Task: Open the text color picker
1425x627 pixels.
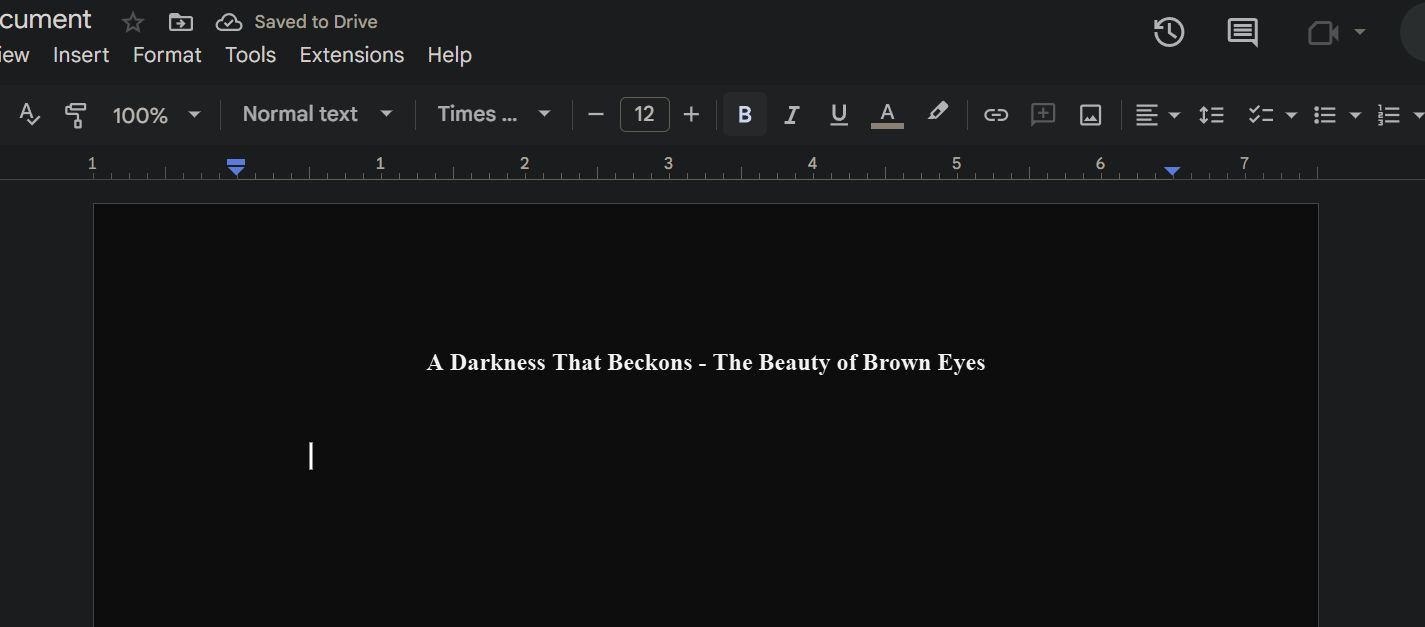Action: coord(887,115)
